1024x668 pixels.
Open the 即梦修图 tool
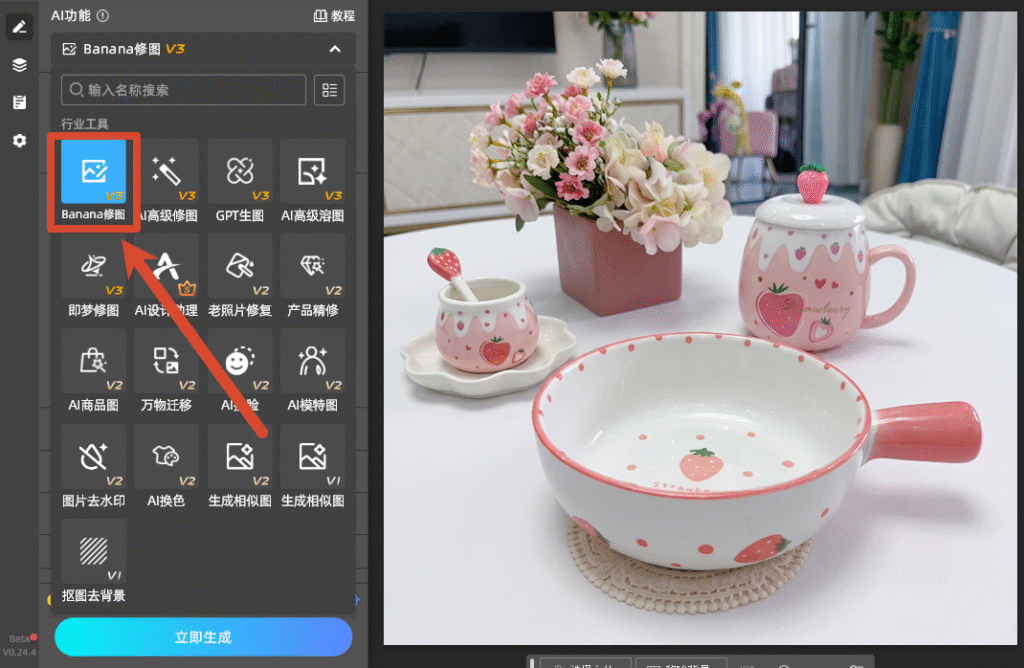click(x=93, y=276)
